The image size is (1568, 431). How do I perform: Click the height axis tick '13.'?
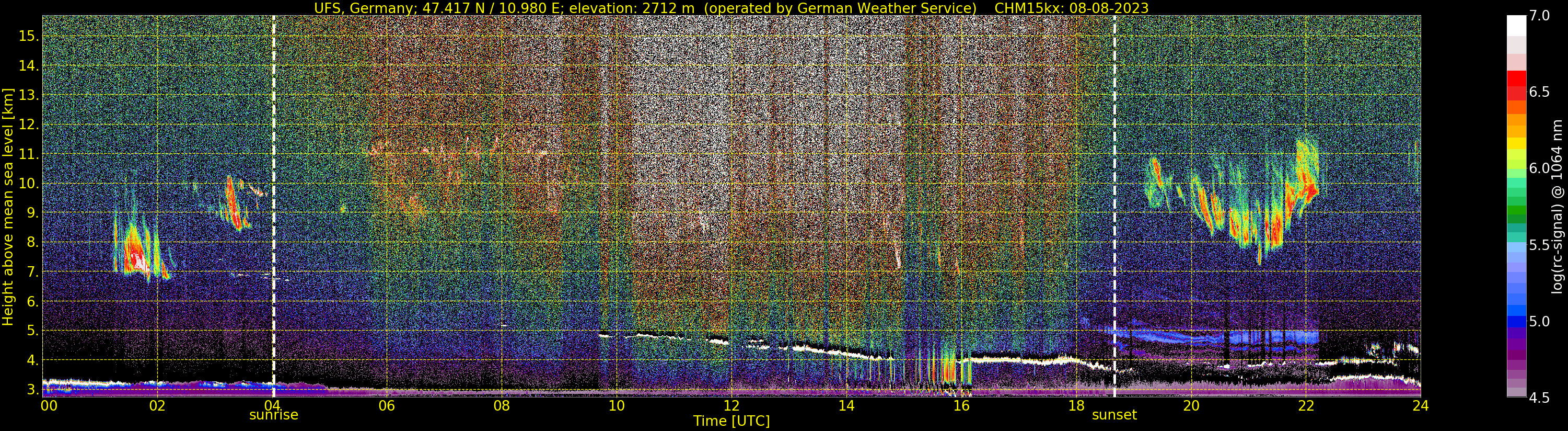click(x=29, y=95)
